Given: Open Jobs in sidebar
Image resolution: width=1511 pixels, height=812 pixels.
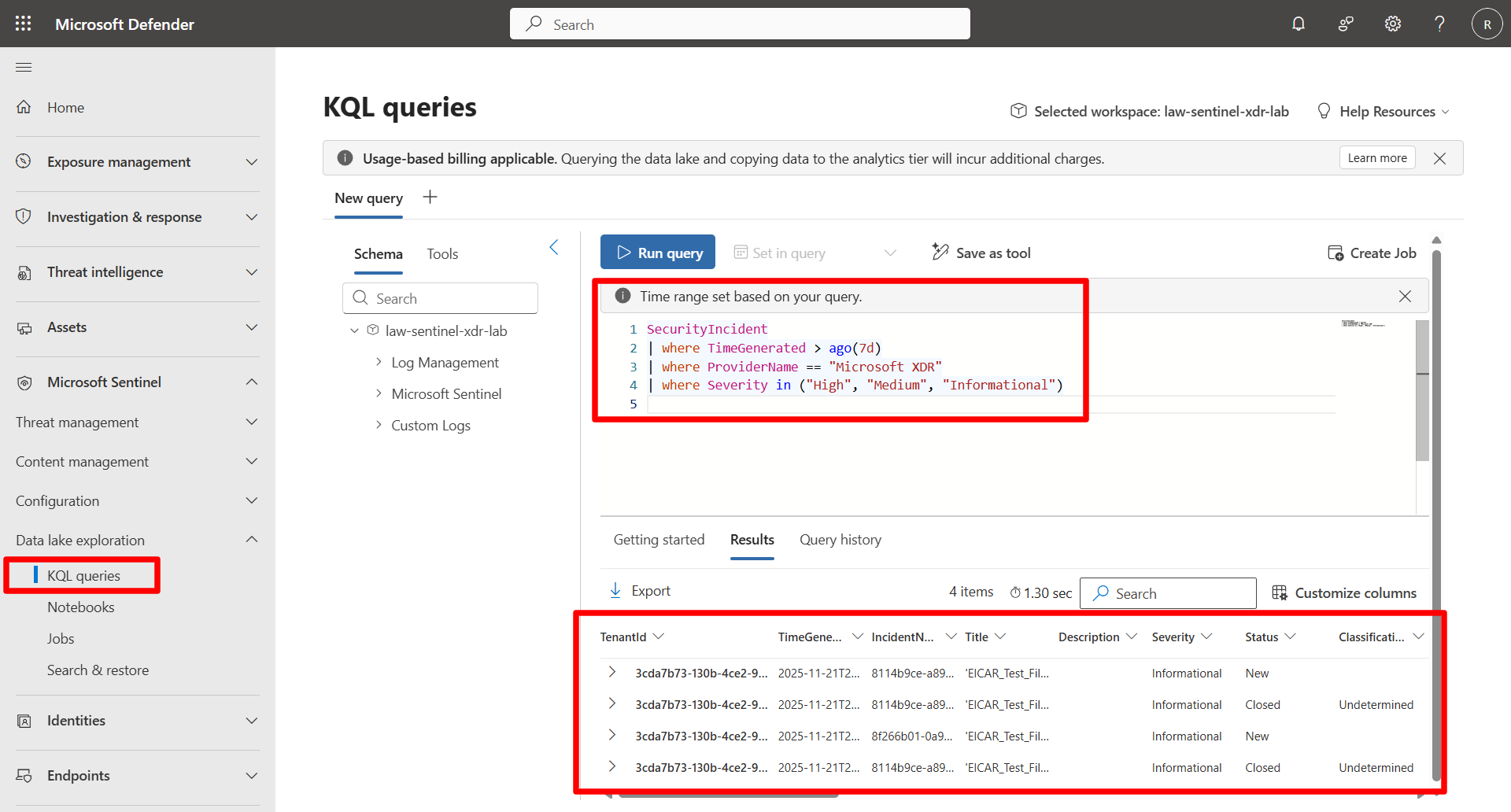Looking at the screenshot, I should click(61, 639).
